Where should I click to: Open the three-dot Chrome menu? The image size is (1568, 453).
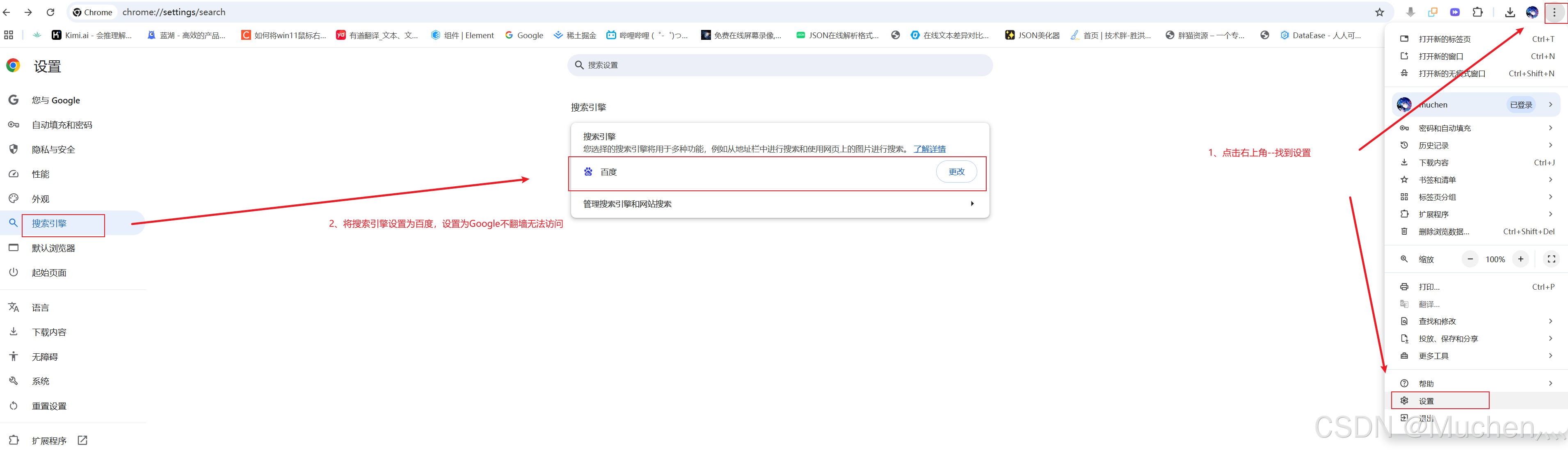(1554, 12)
